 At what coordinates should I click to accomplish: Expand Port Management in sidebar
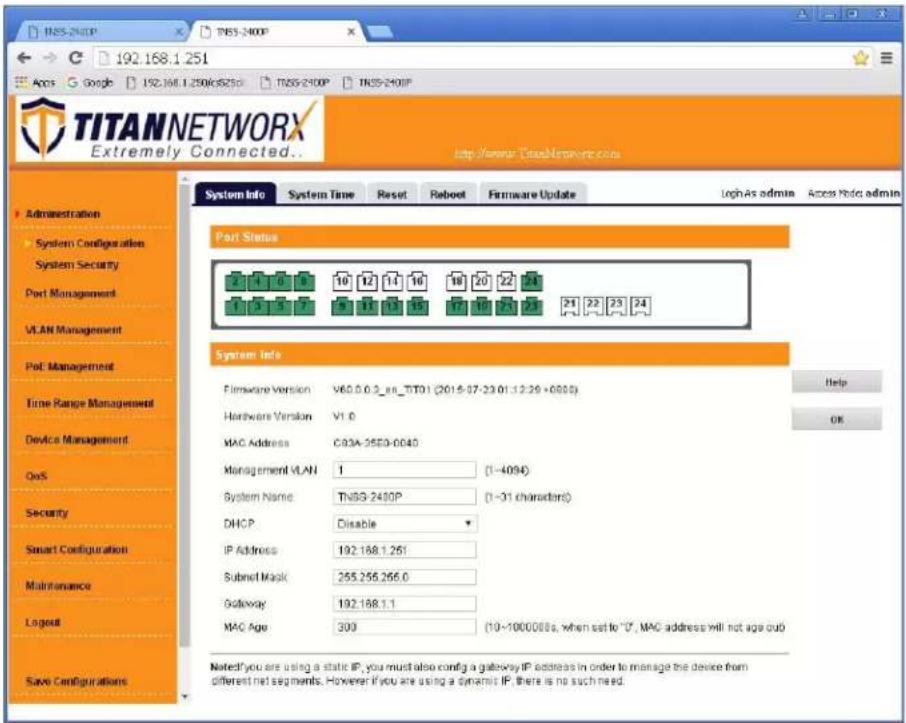(x=70, y=293)
